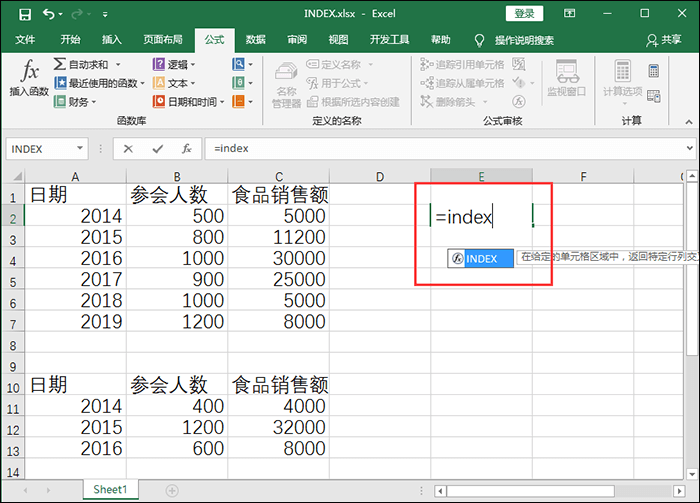The width and height of the screenshot is (700, 503).
Task: Switch to the 页面布局 ribbon tab
Action: [x=162, y=40]
